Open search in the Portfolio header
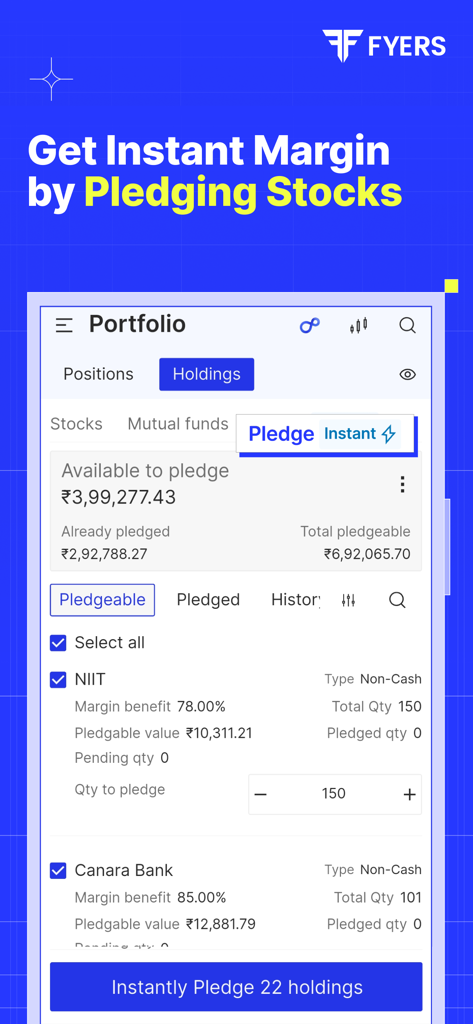 coord(408,325)
